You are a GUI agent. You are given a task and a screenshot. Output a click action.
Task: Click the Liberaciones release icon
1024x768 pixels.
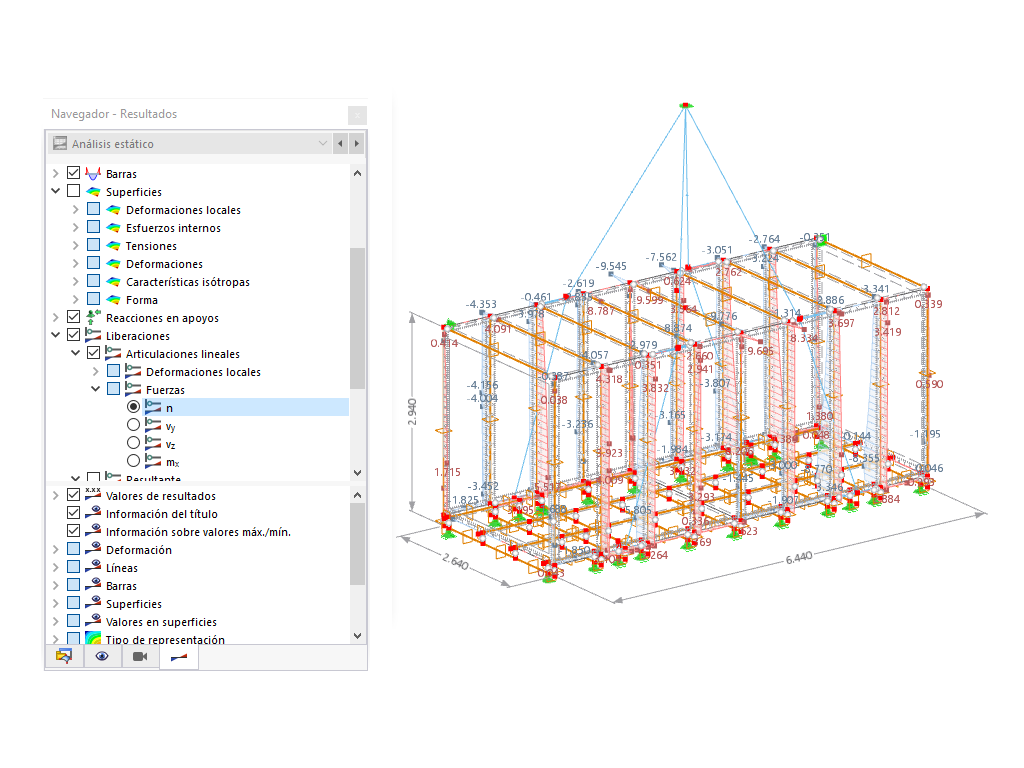point(93,336)
